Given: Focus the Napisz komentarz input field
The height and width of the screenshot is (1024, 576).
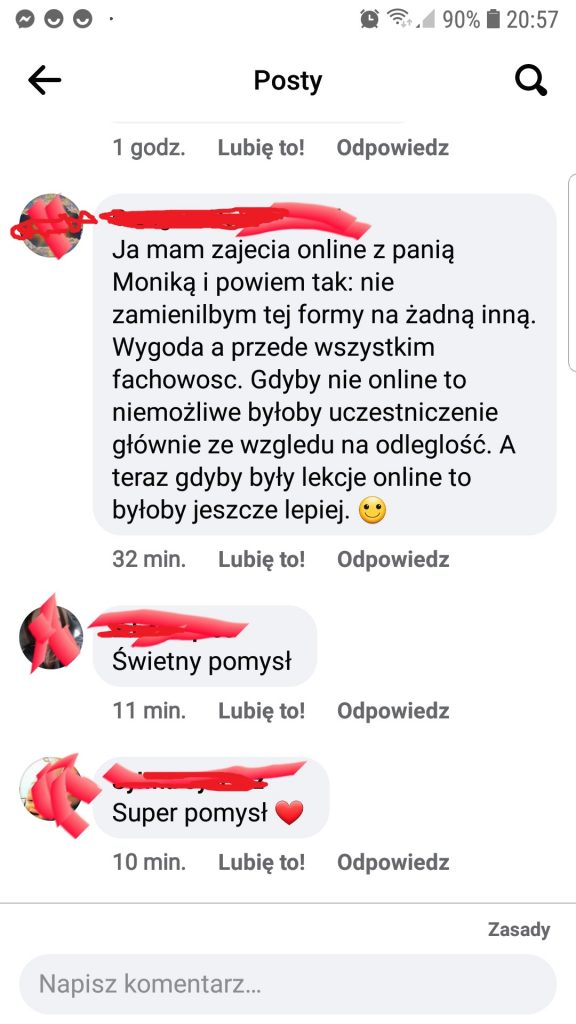Looking at the screenshot, I should click(x=287, y=984).
